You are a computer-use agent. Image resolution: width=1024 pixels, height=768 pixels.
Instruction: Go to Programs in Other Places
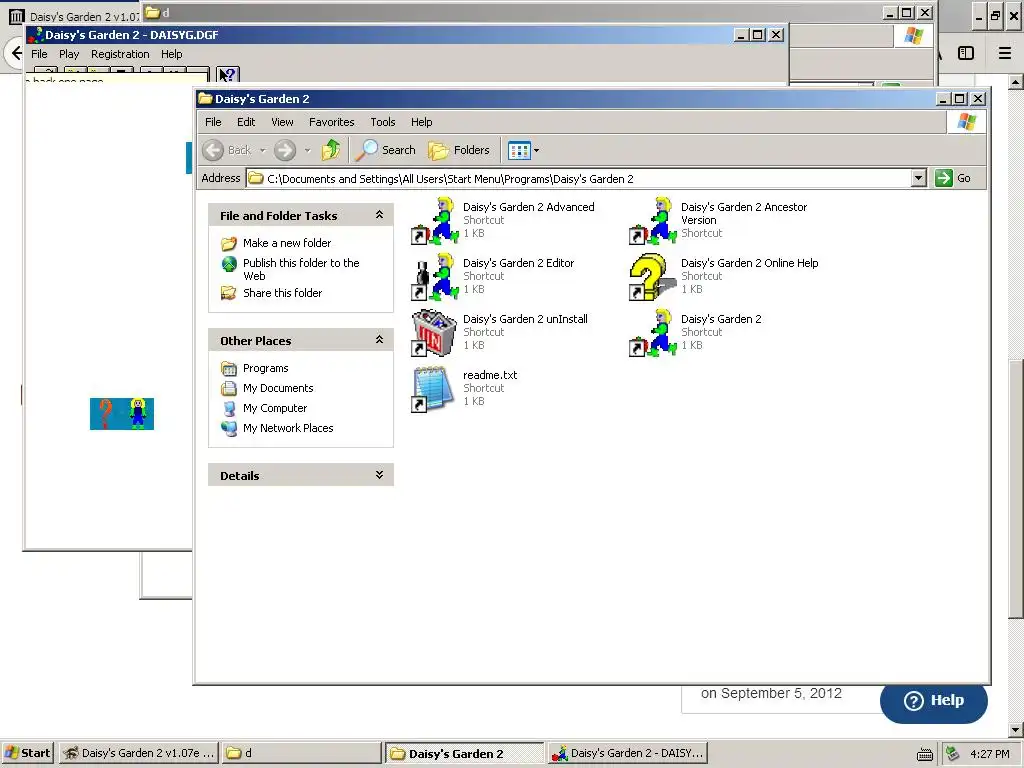265,368
